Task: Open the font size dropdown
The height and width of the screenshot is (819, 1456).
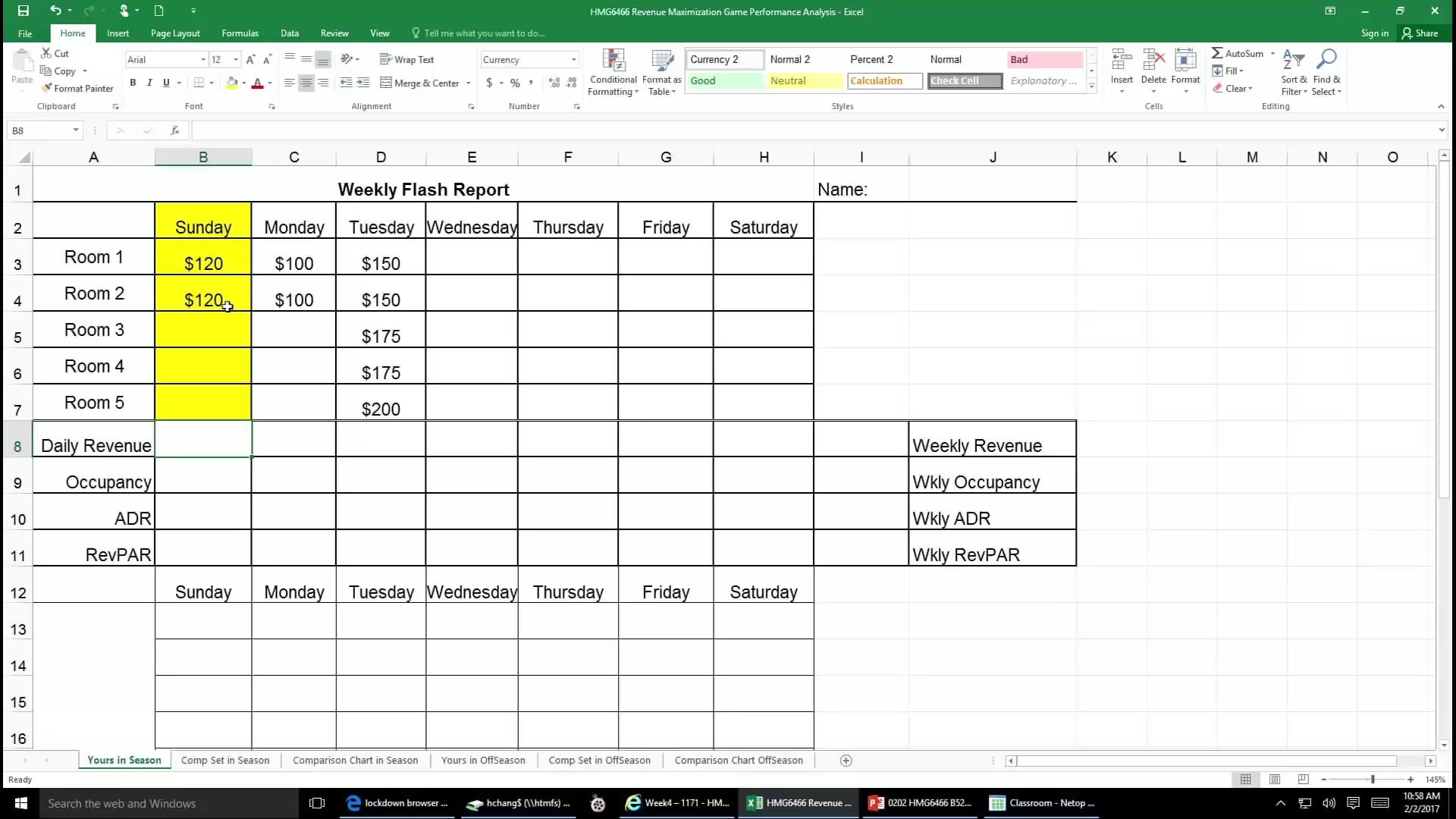Action: (234, 59)
